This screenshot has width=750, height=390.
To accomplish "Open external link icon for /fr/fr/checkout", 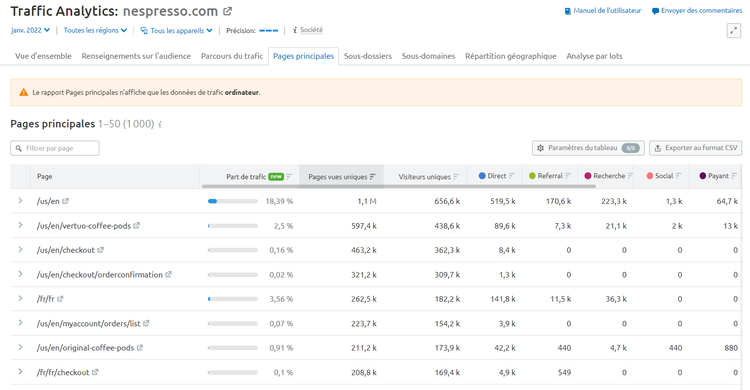I will point(95,372).
